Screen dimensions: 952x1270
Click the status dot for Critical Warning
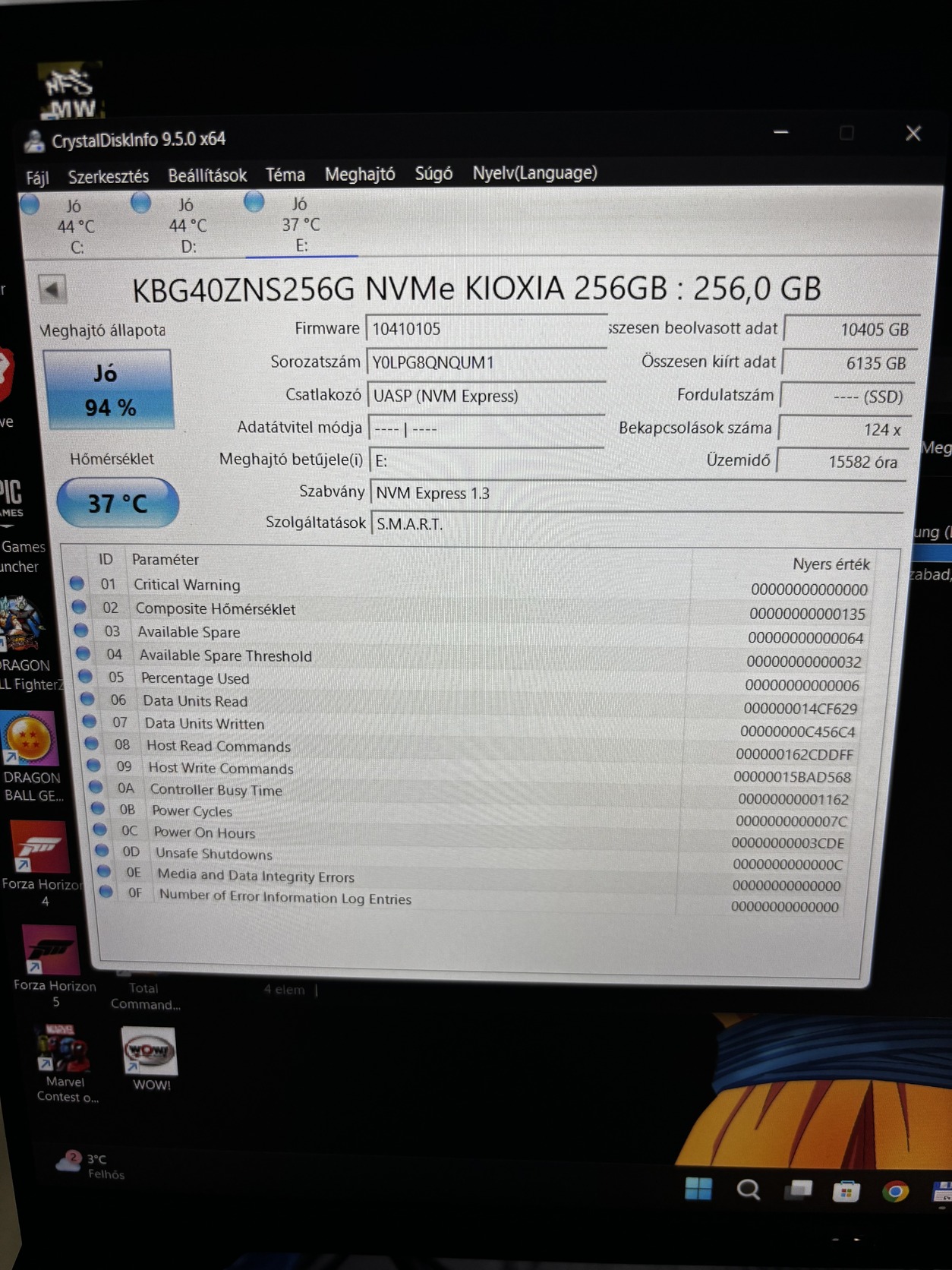point(77,583)
